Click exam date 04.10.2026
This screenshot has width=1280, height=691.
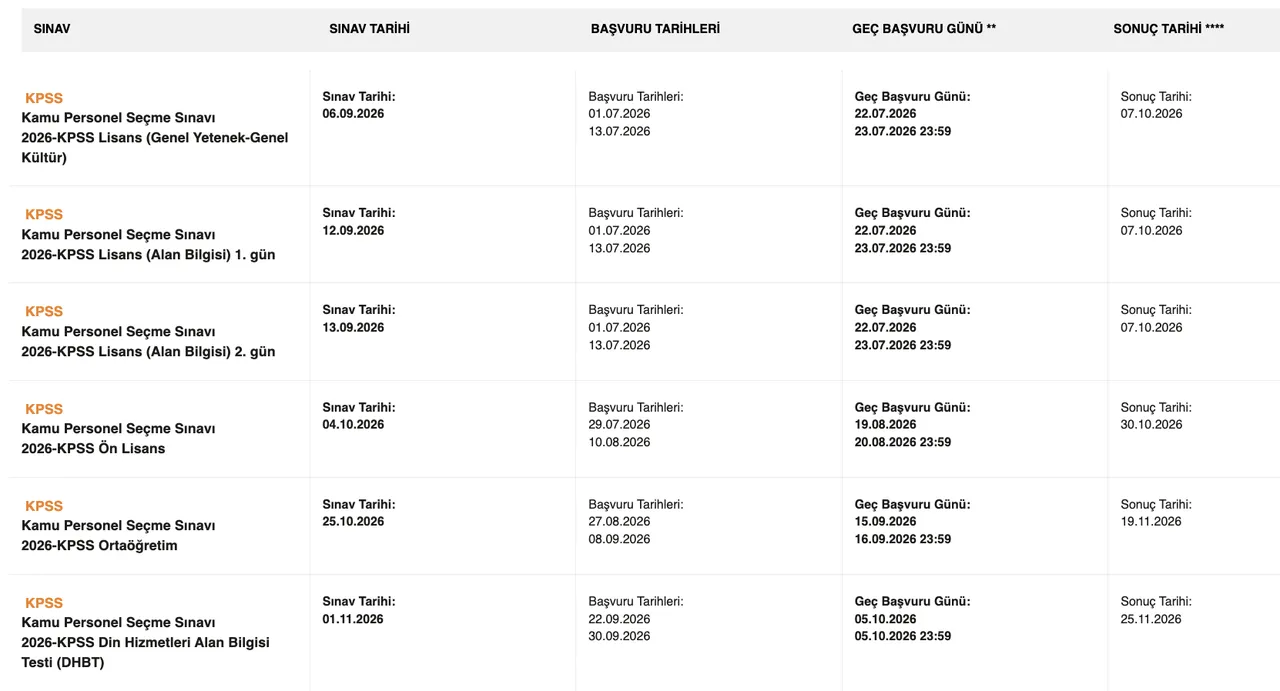pyautogui.click(x=353, y=425)
